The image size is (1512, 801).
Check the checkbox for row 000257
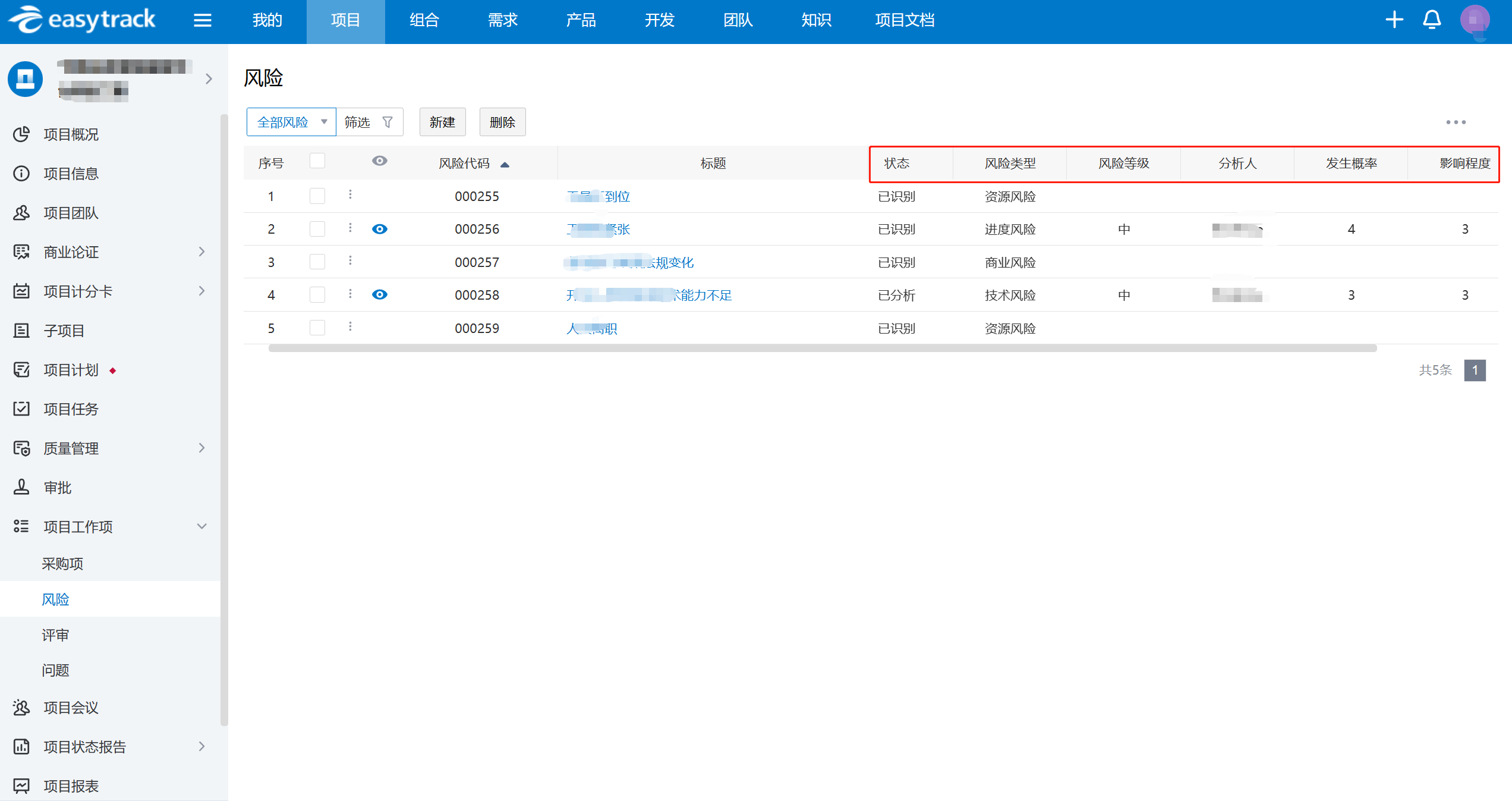click(x=317, y=262)
